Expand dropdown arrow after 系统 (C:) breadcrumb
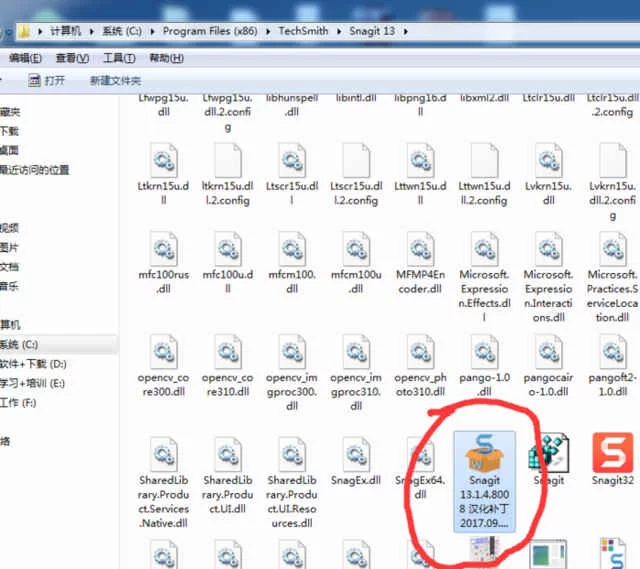This screenshot has width=640, height=569. (x=152, y=31)
